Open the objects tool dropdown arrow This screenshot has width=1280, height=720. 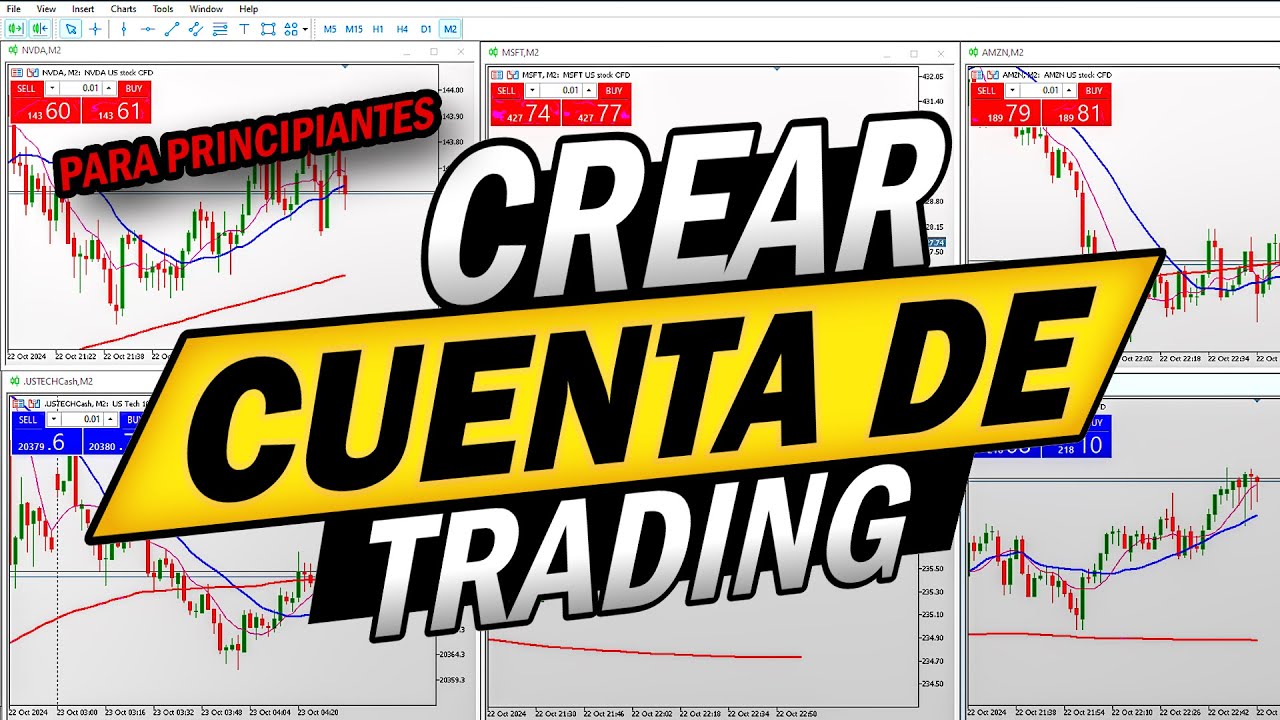(305, 29)
